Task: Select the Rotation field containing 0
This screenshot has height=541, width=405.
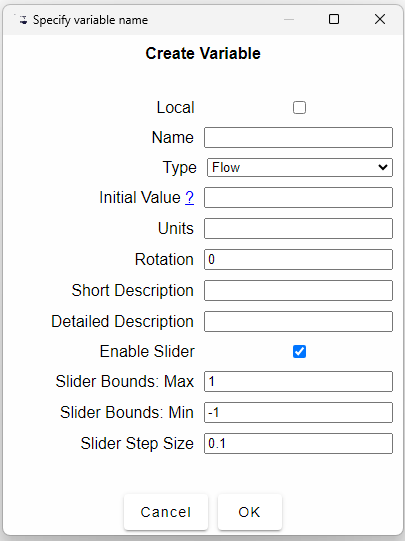Action: (x=298, y=259)
